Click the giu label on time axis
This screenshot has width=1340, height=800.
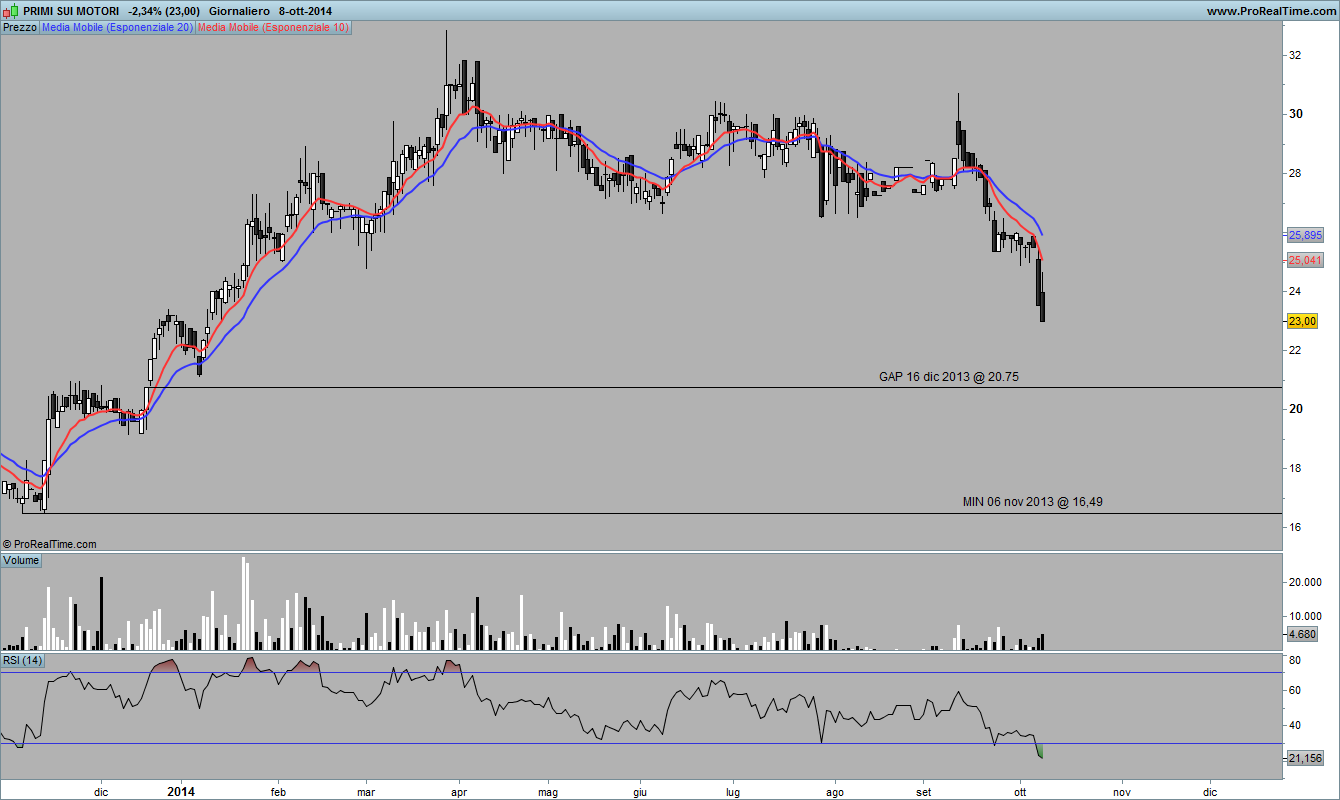pyautogui.click(x=640, y=791)
